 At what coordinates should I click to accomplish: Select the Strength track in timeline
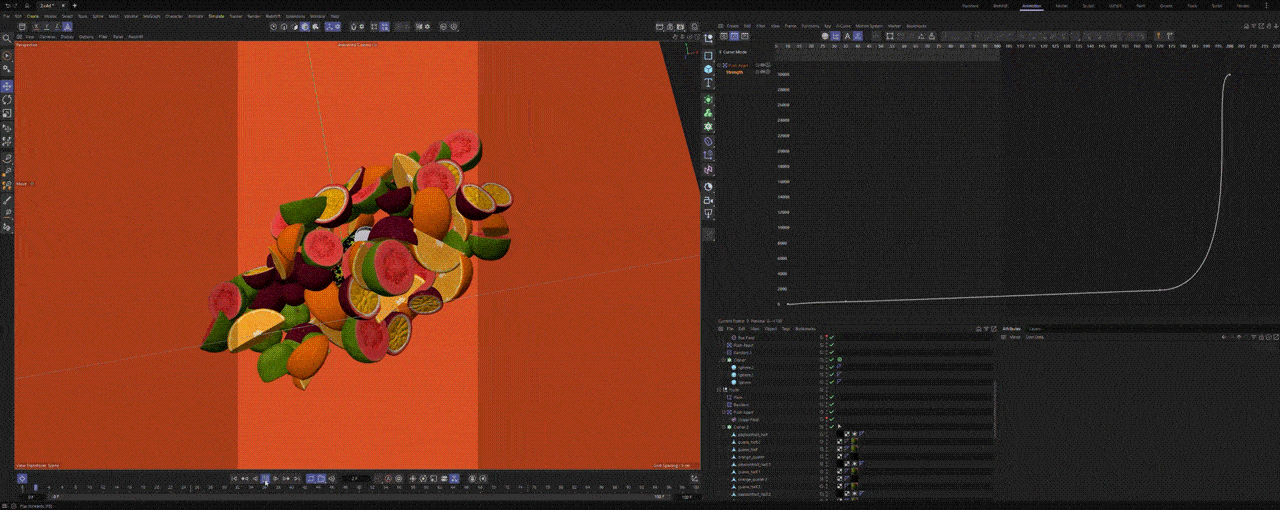click(x=735, y=72)
